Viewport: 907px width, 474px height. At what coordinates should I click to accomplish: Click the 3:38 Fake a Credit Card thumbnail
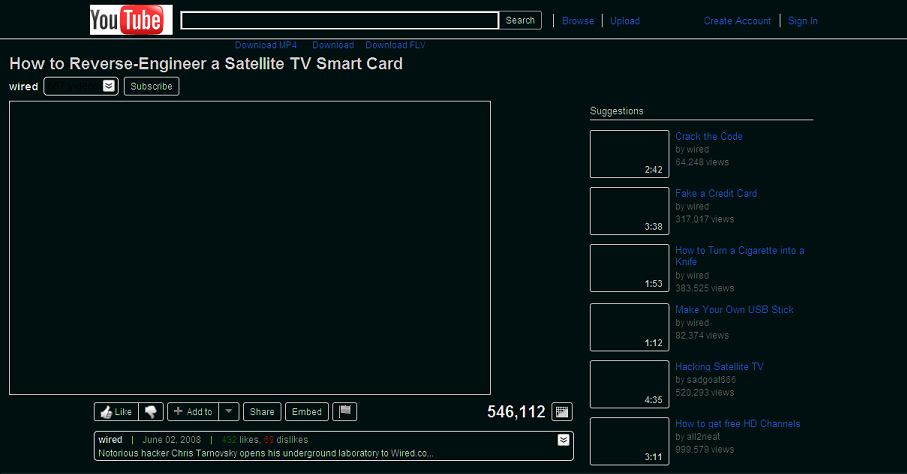629,211
